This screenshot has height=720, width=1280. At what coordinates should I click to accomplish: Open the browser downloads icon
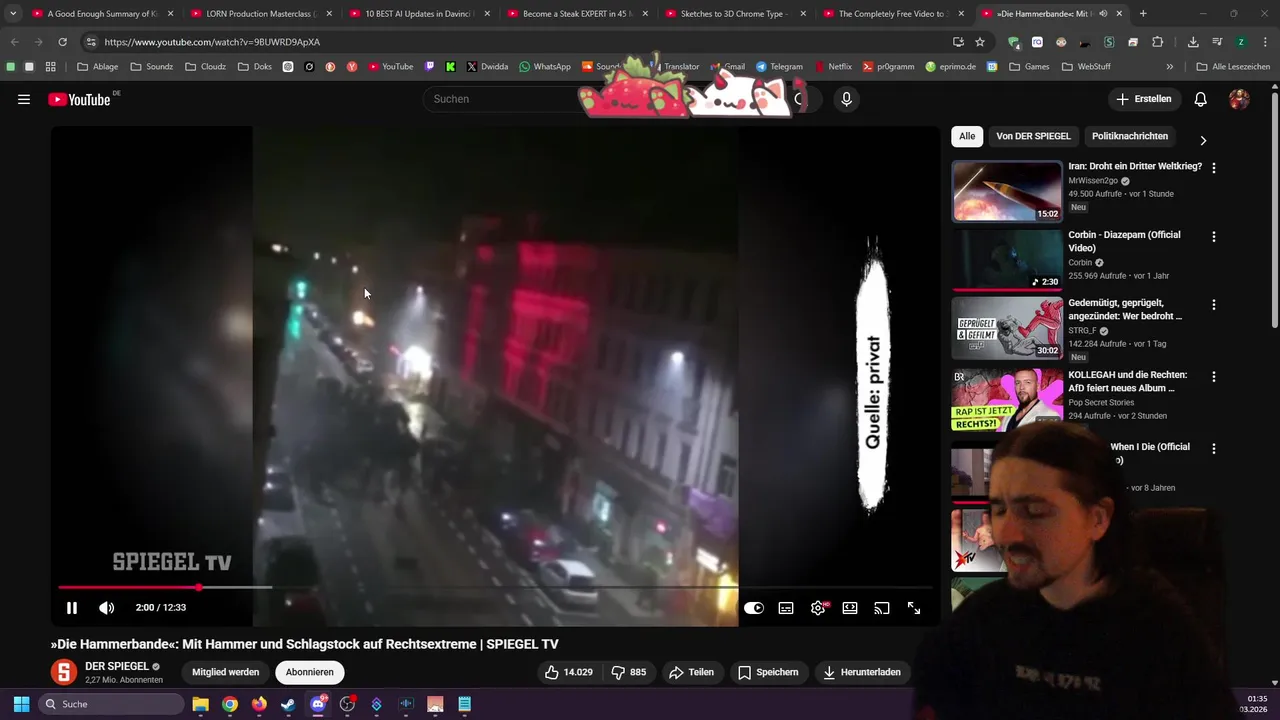point(1193,42)
